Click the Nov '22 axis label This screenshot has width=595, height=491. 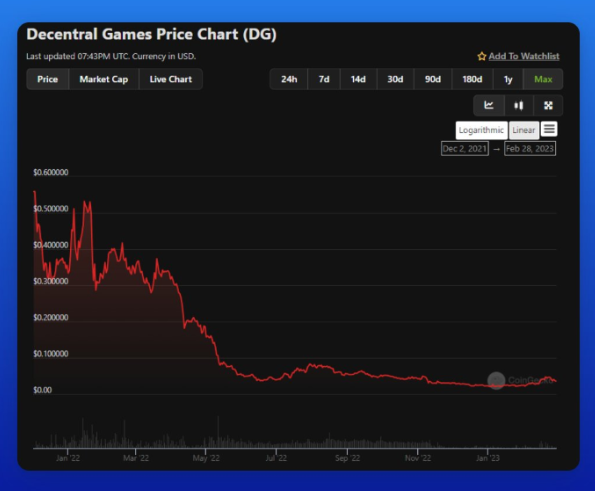click(418, 458)
